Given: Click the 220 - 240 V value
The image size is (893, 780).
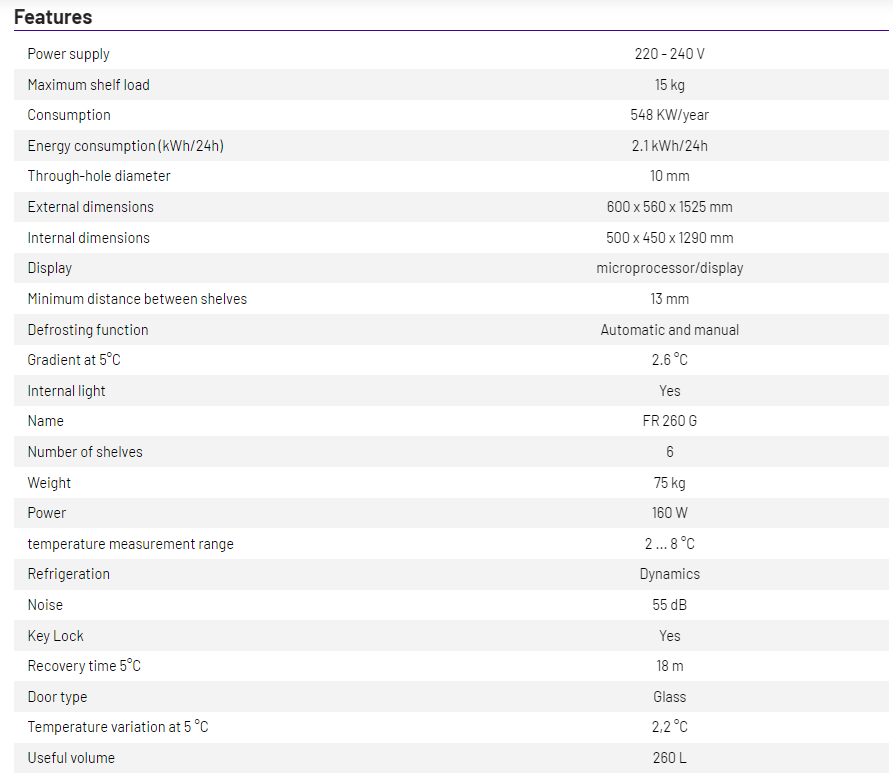Looking at the screenshot, I should coord(669,54).
